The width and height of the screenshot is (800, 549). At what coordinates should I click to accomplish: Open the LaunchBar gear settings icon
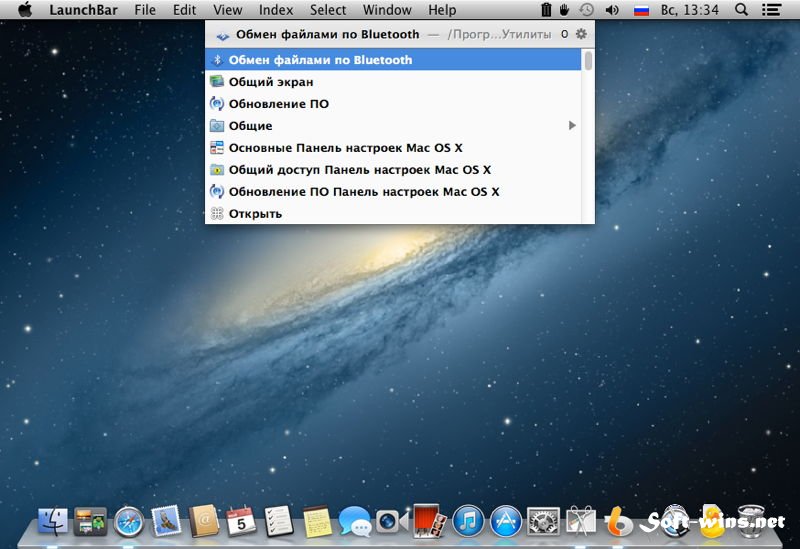click(x=581, y=34)
